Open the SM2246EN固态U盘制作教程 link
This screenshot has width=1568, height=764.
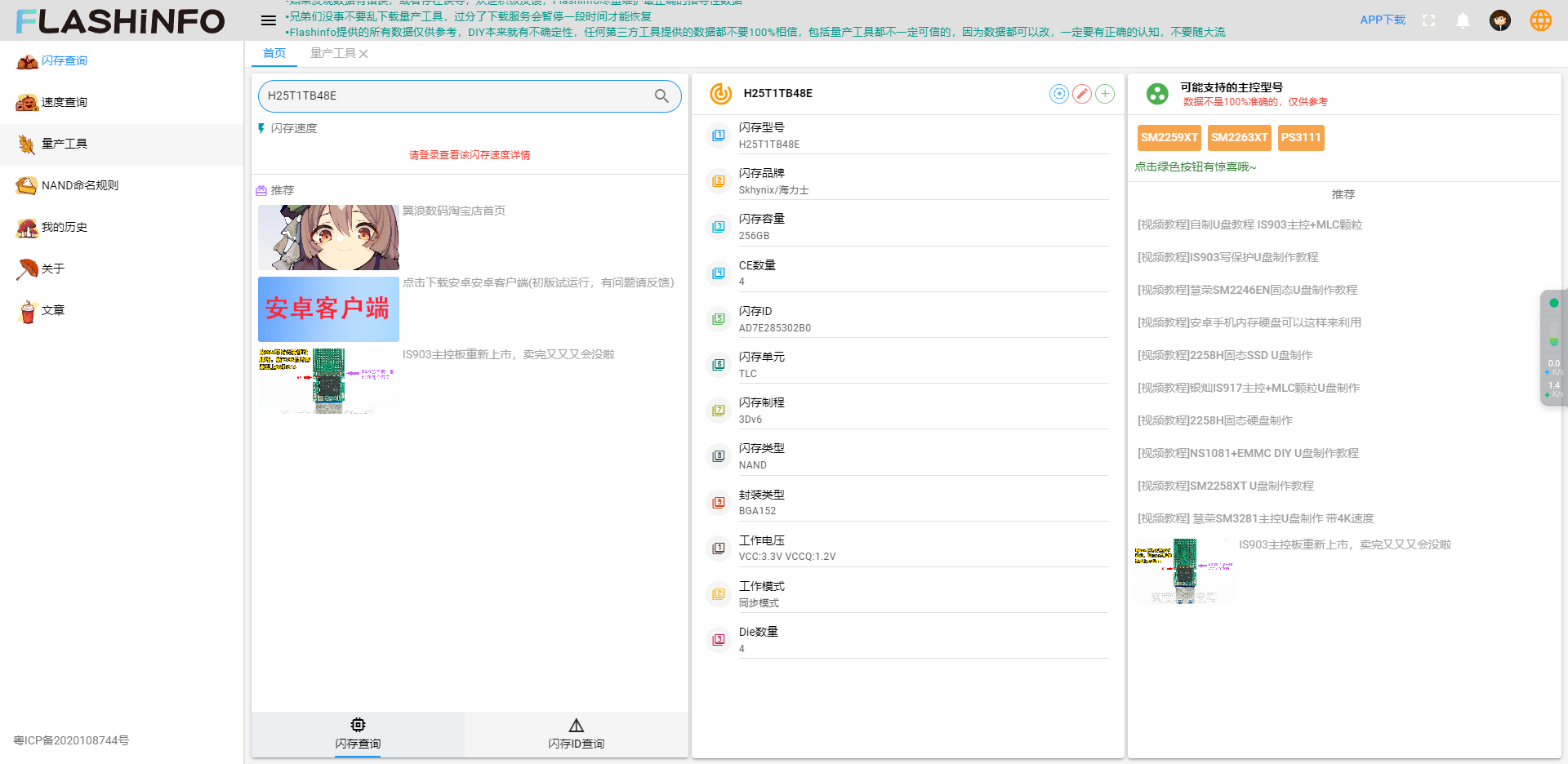pos(1247,290)
